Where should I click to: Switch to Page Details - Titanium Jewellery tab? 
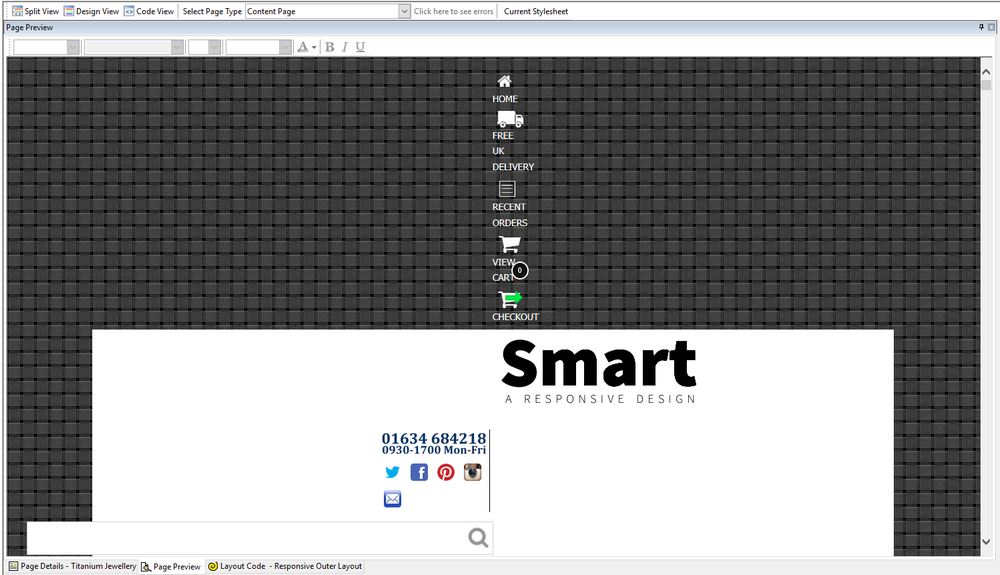click(72, 566)
